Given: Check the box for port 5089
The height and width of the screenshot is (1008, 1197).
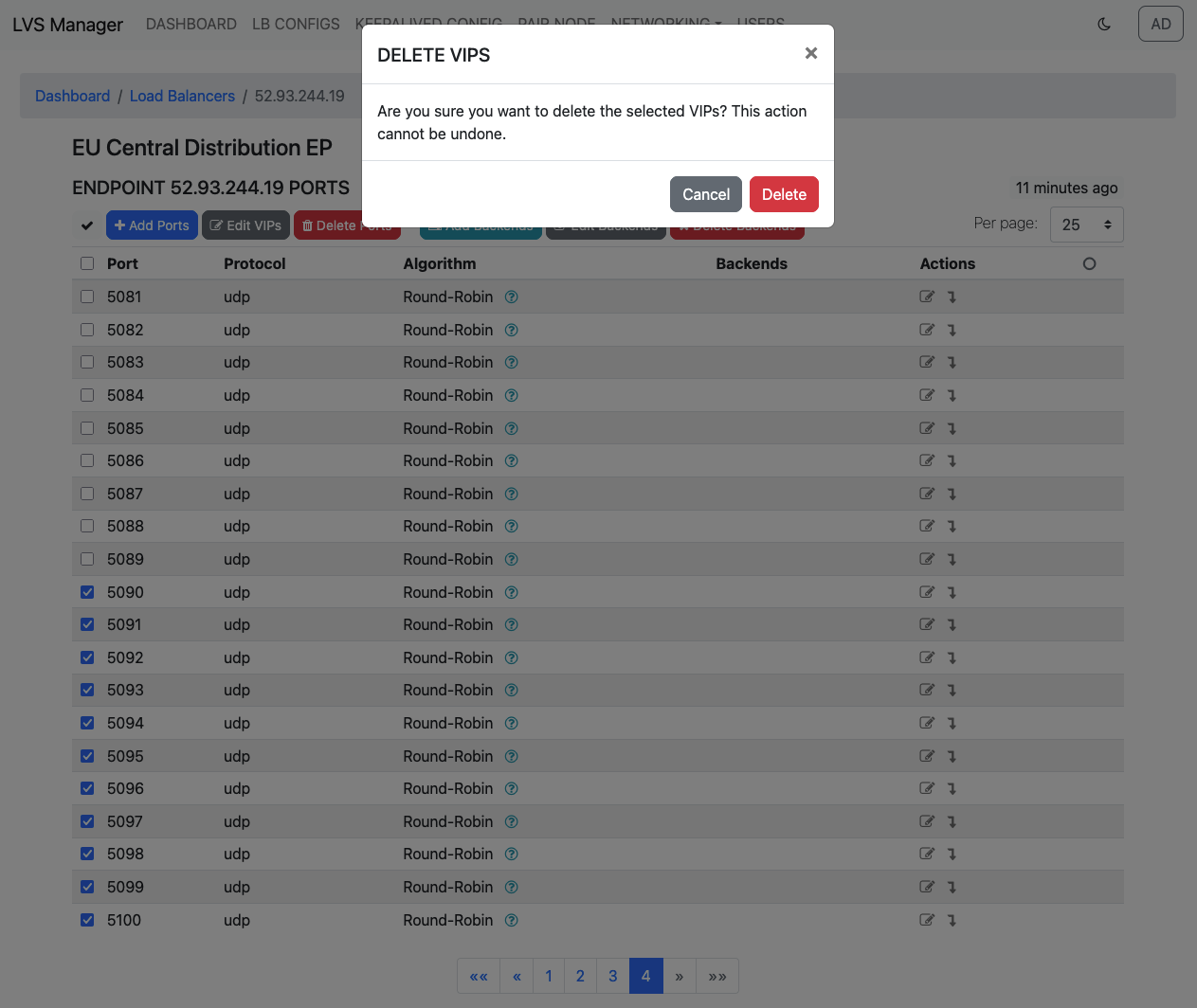Looking at the screenshot, I should click(x=87, y=559).
